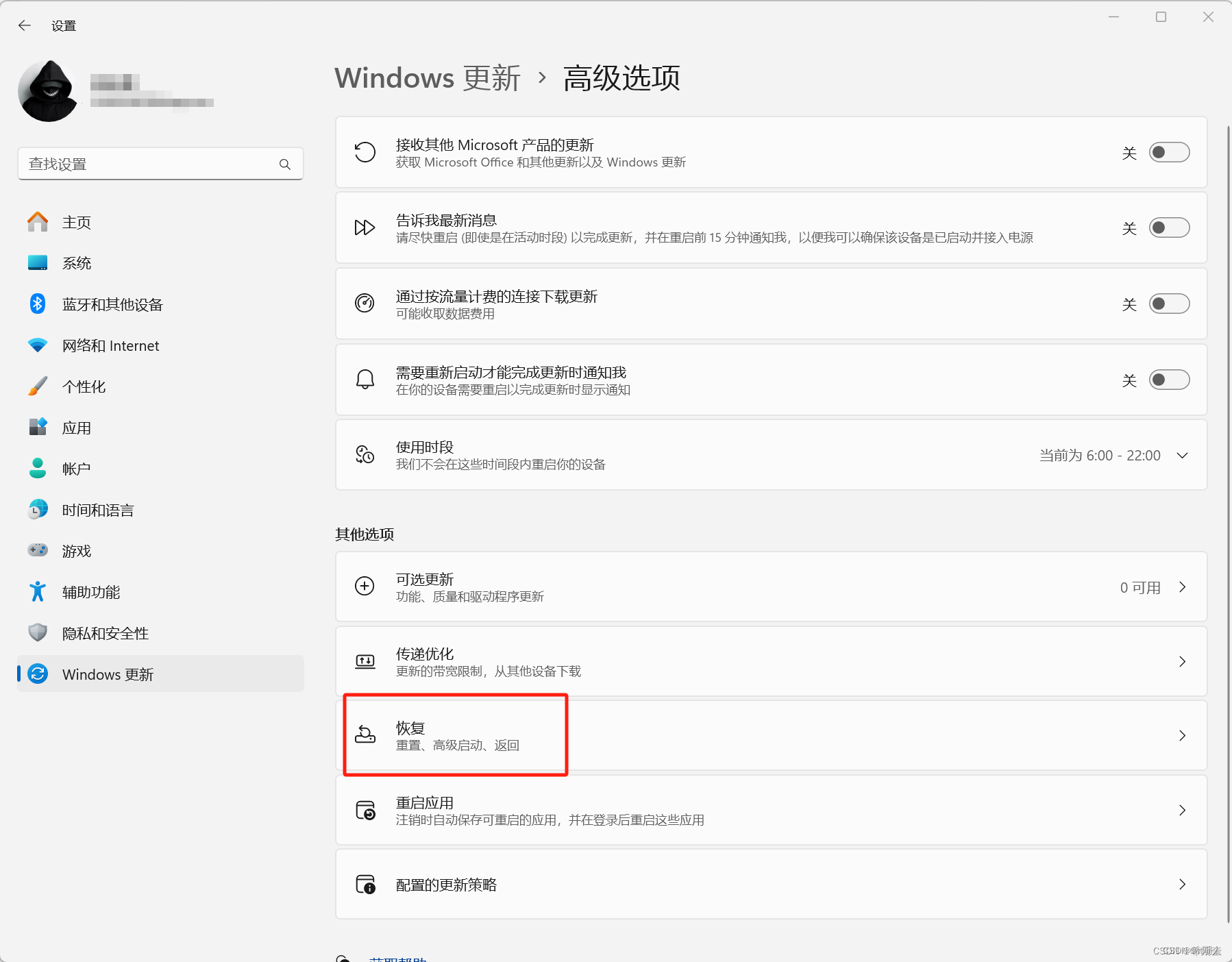Click the 帐户 person icon
1232x962 pixels.
(x=38, y=468)
